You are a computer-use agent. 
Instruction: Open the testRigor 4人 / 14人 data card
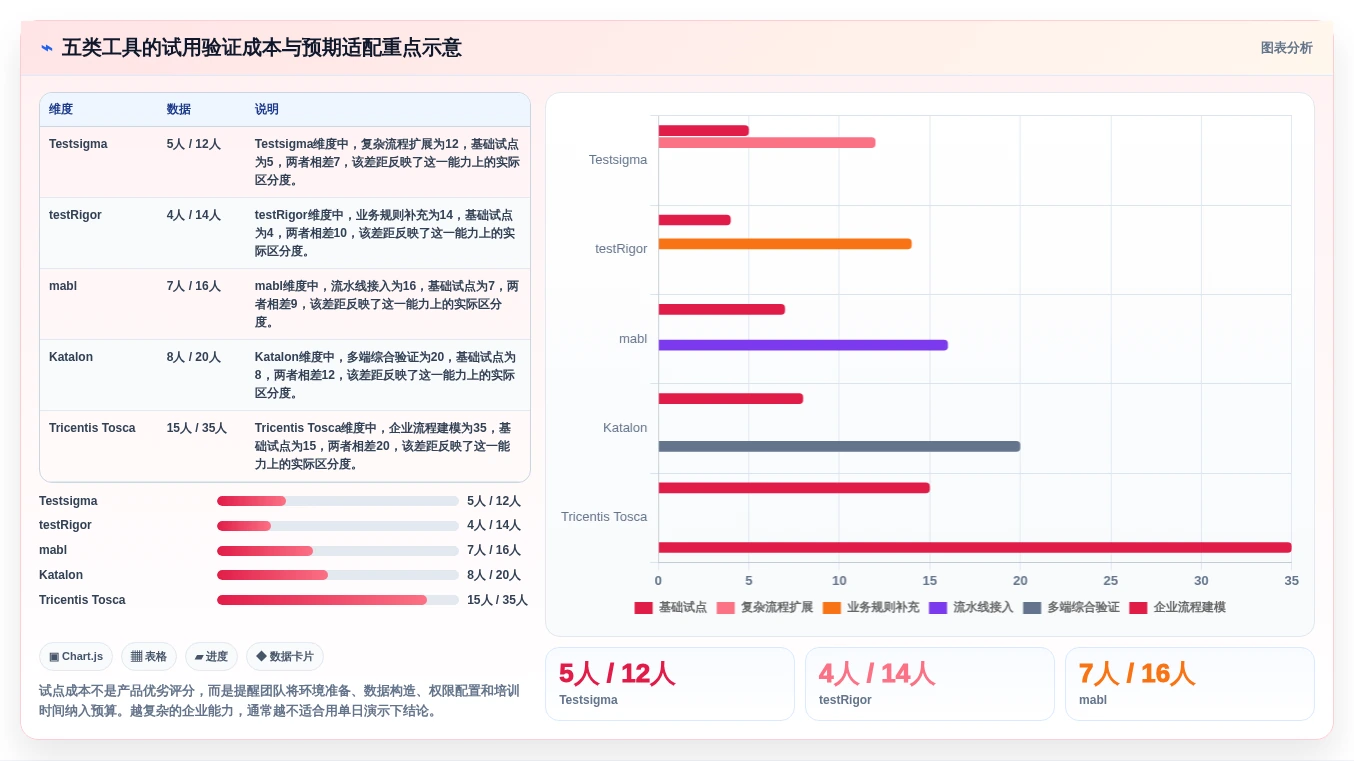coord(930,684)
